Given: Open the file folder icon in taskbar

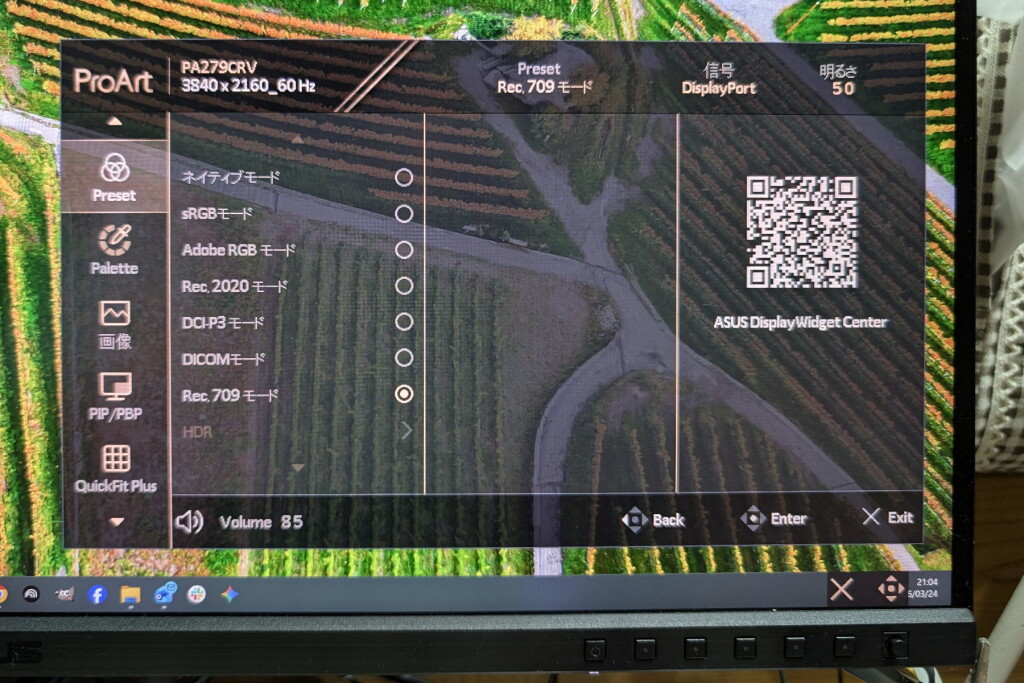Looking at the screenshot, I should click(x=130, y=594).
